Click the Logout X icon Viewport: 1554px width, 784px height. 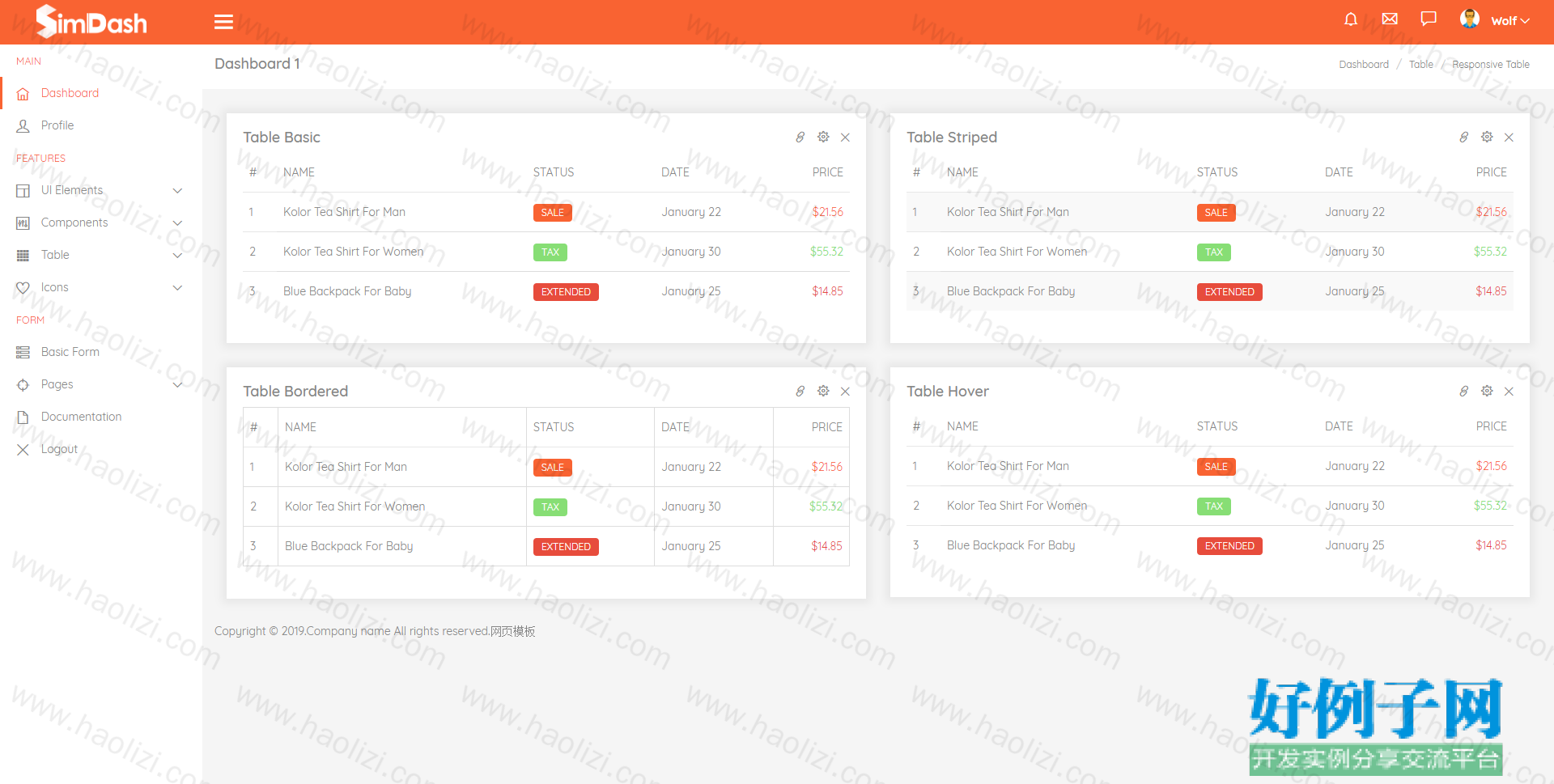tap(23, 450)
